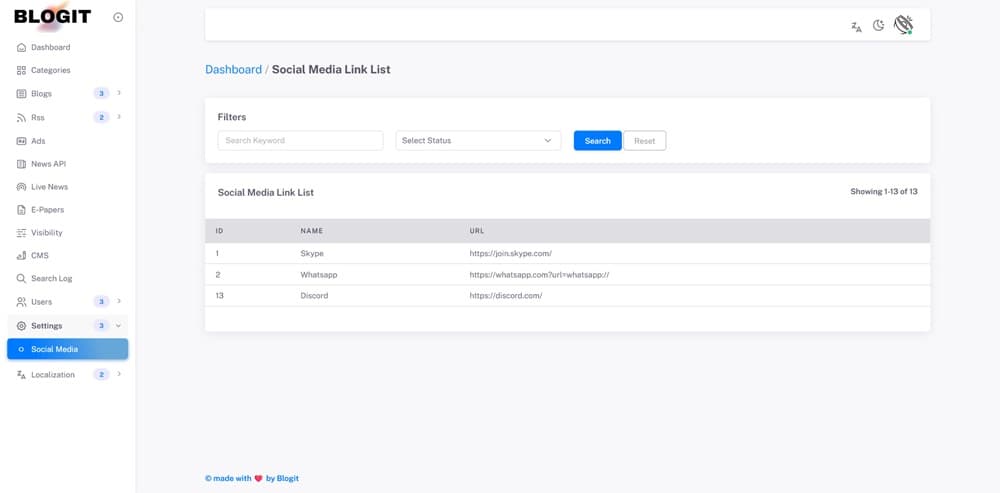The height and width of the screenshot is (493, 1000).
Task: Expand the Blogs submenu chevron
Action: pyautogui.click(x=119, y=93)
